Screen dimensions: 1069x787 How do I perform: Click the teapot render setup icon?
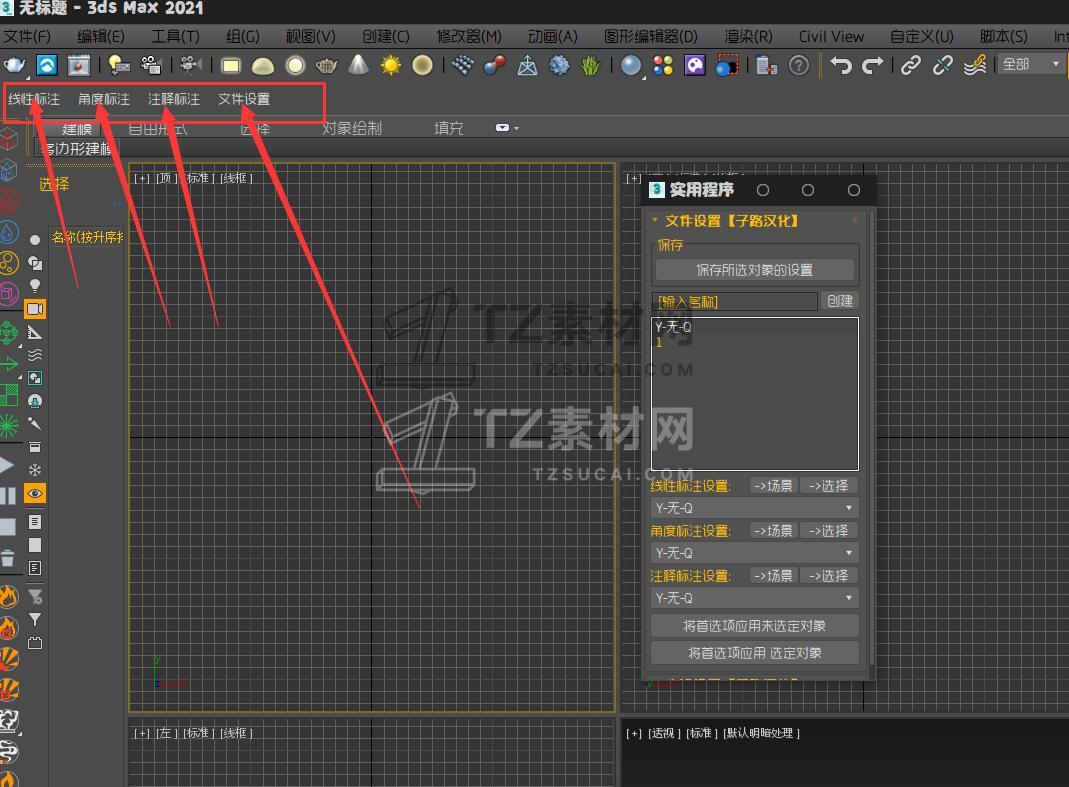click(14, 65)
